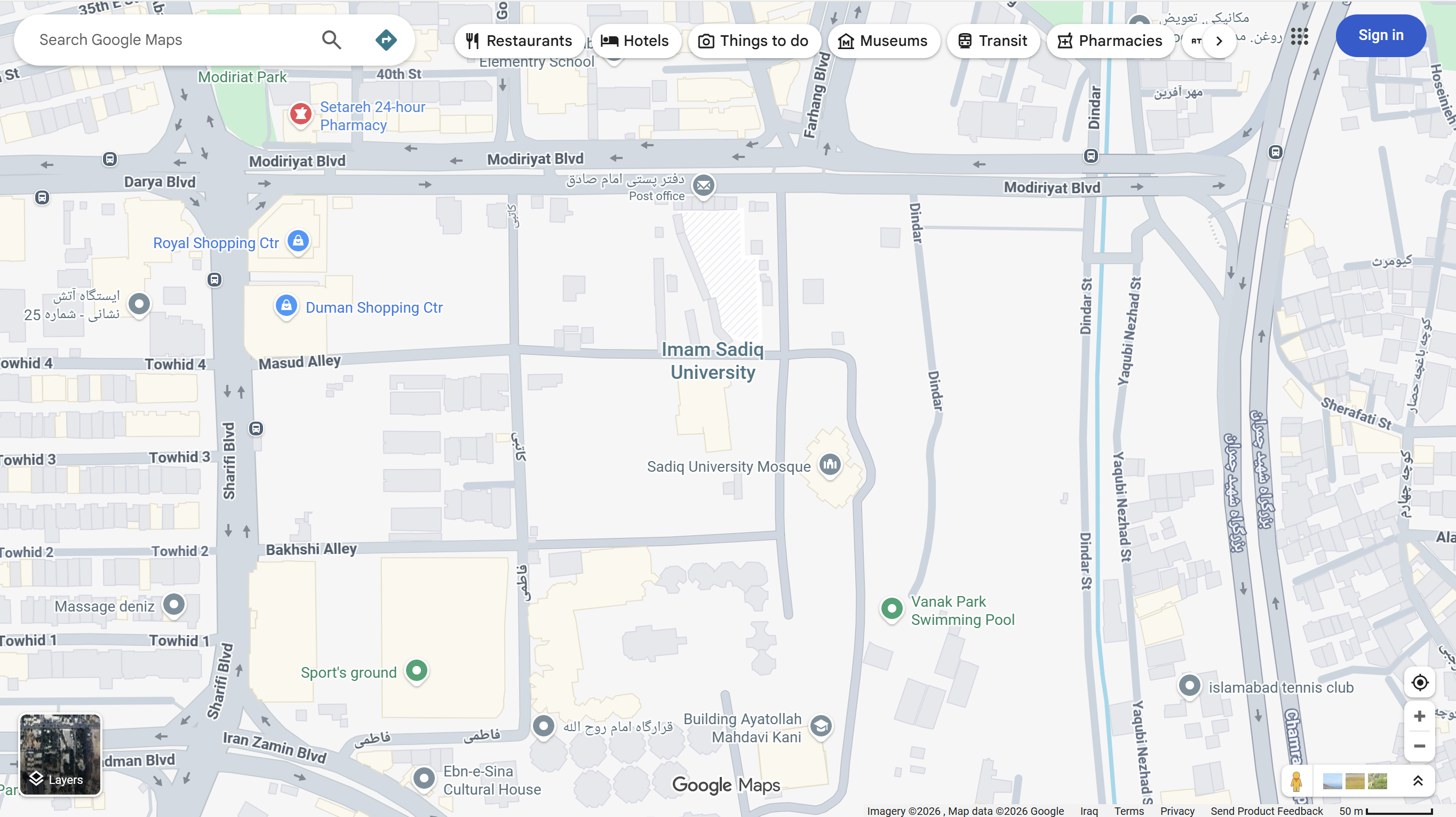Click the islamabad tennis club marker
This screenshot has height=817, width=1456.
pos(1189,686)
